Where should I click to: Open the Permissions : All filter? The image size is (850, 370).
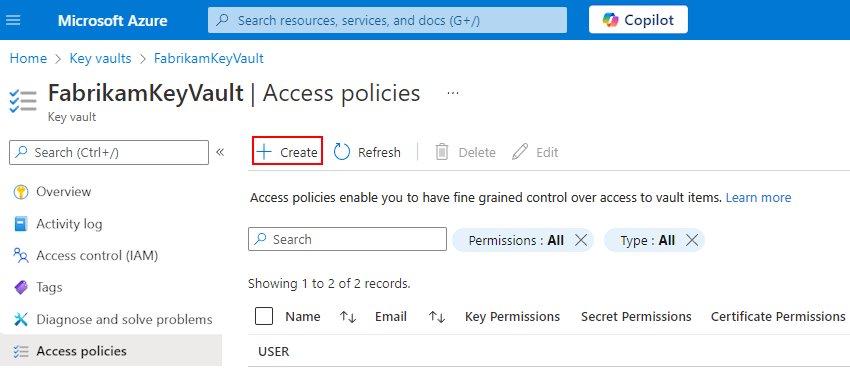click(516, 240)
